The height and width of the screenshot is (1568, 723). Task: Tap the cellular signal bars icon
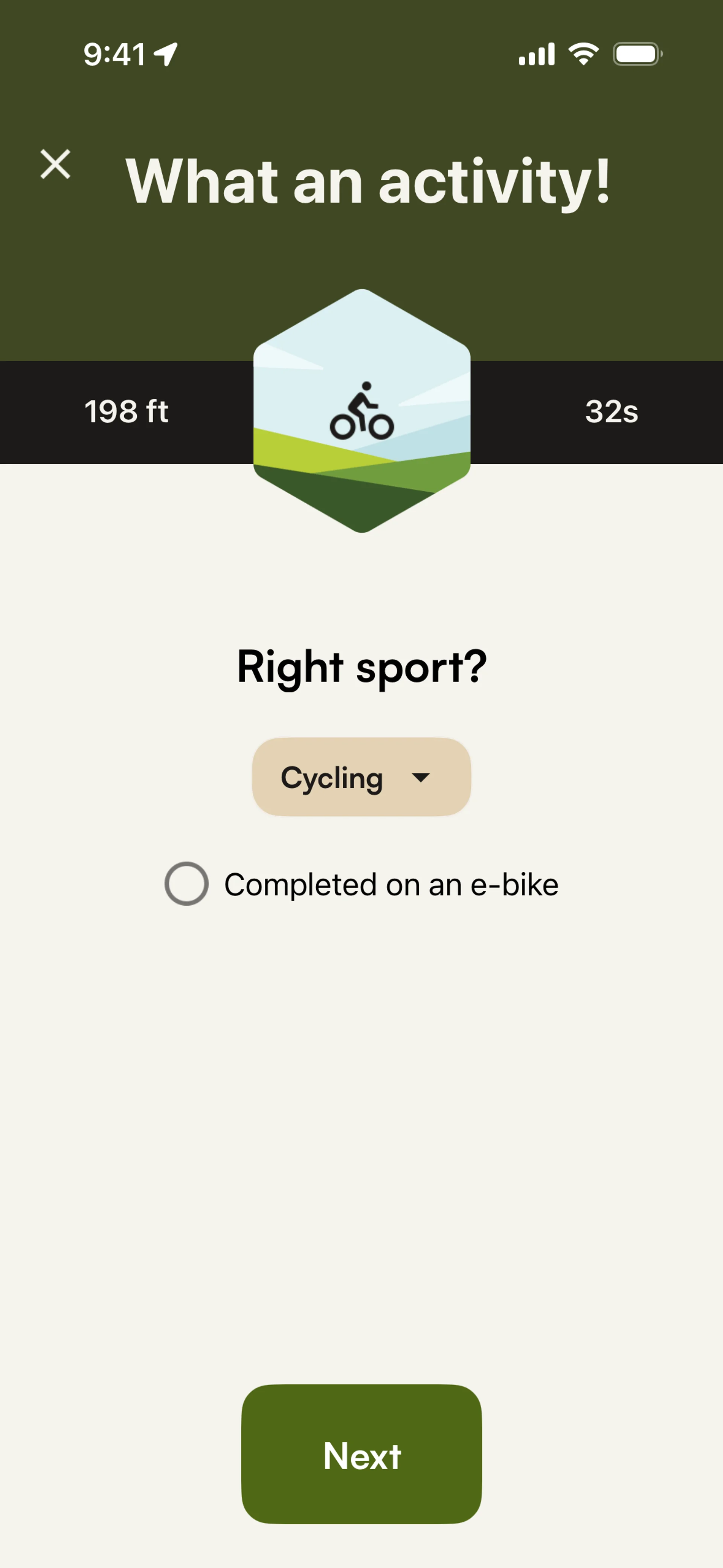[536, 54]
